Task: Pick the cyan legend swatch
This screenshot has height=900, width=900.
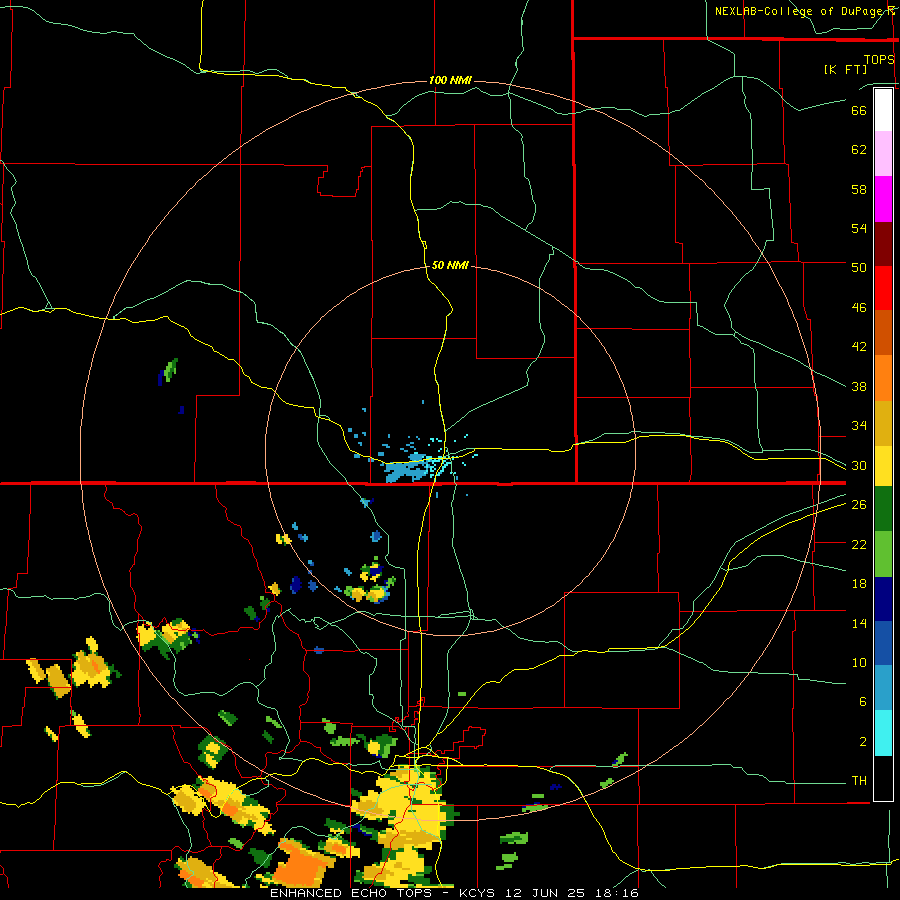Action: [883, 733]
